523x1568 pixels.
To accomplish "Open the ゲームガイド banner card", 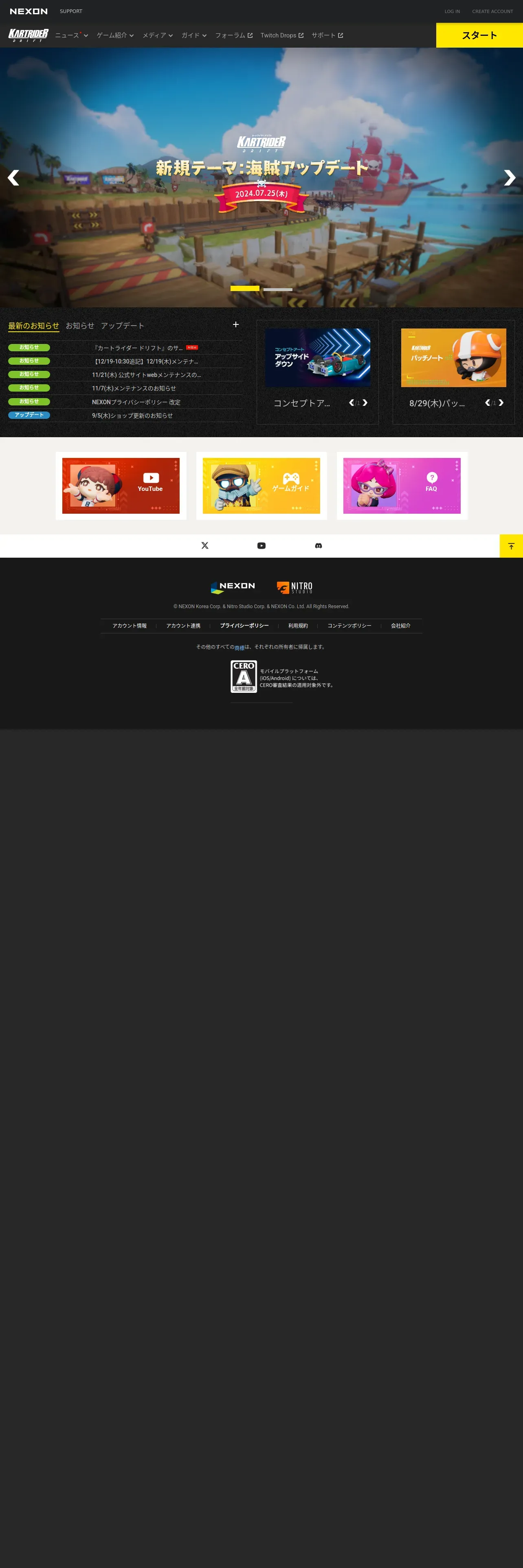I will (261, 486).
